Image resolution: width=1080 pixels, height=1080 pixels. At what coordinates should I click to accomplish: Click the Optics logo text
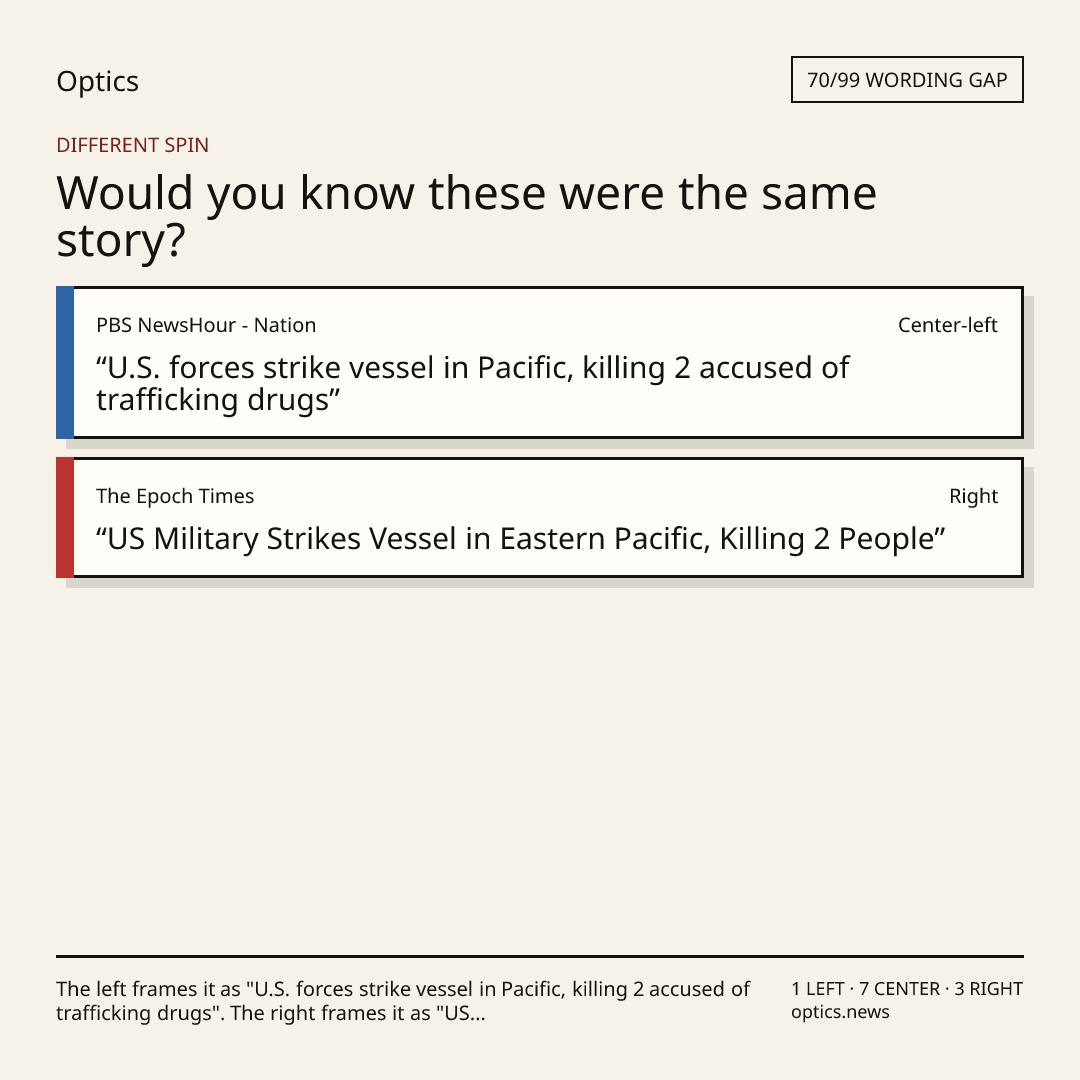click(97, 81)
